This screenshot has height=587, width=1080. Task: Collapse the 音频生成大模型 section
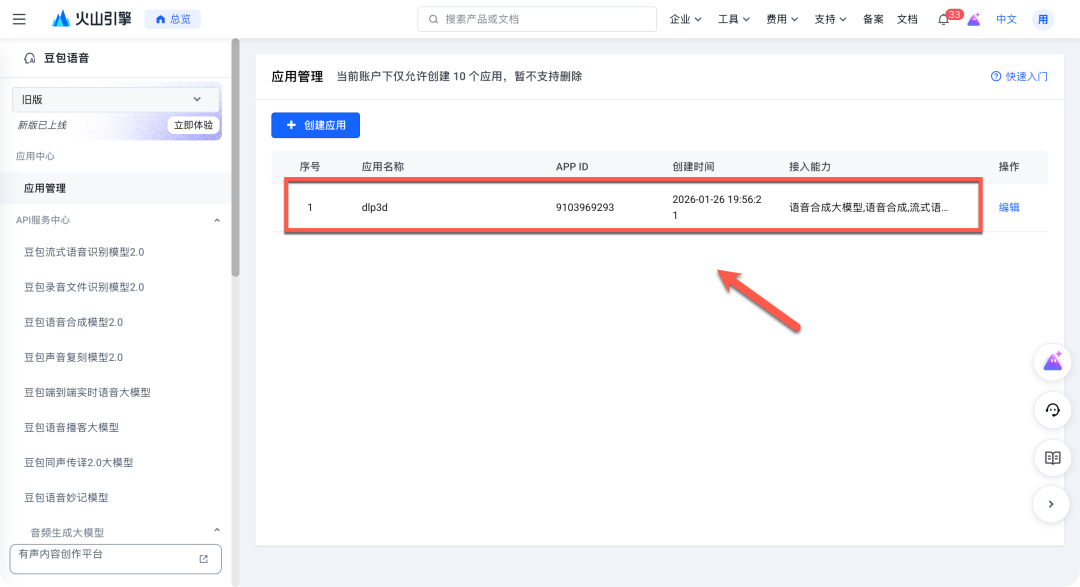pyautogui.click(x=217, y=531)
